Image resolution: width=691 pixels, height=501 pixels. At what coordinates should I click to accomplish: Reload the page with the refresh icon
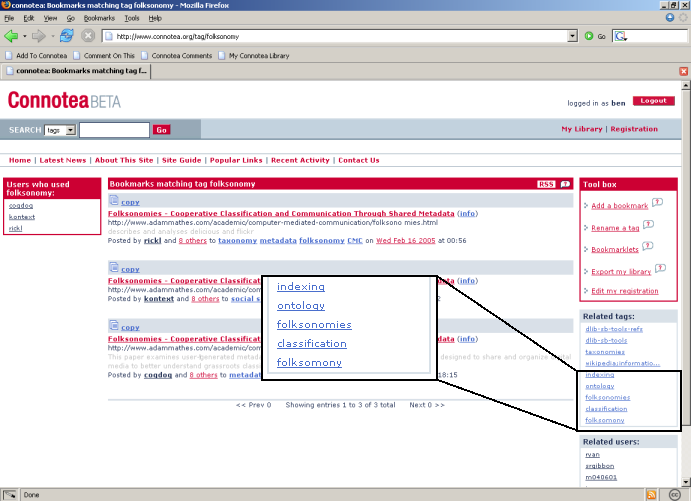pyautogui.click(x=67, y=36)
